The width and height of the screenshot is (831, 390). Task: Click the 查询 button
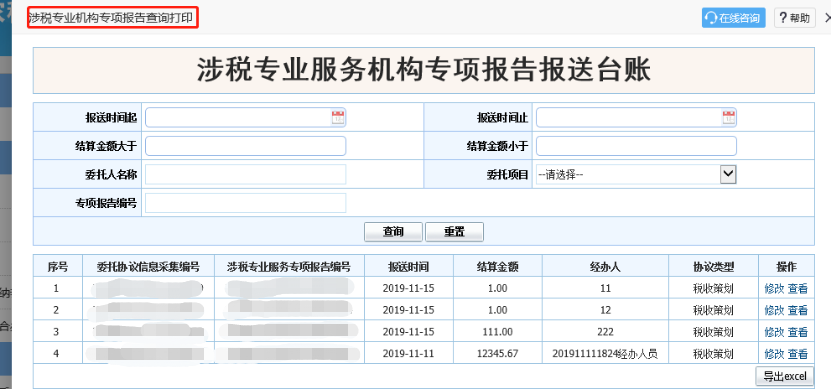(x=393, y=232)
